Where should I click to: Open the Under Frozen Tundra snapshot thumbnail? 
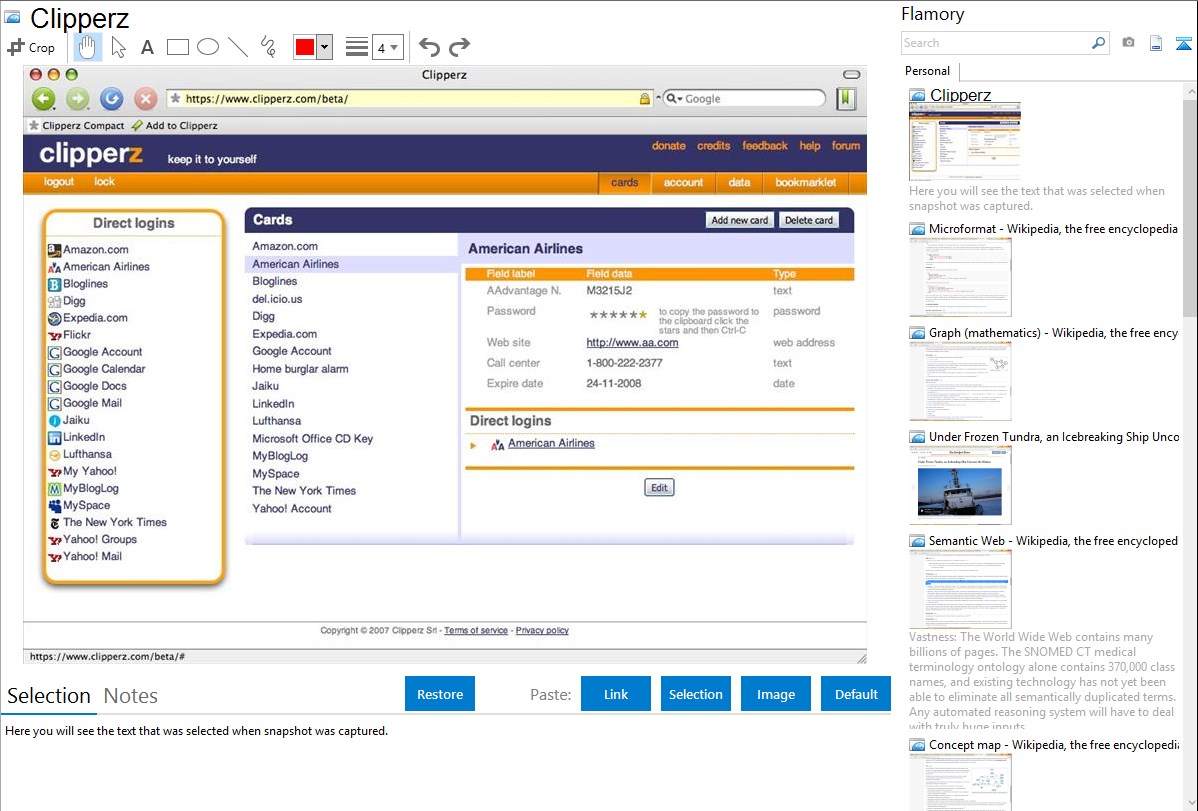point(960,485)
